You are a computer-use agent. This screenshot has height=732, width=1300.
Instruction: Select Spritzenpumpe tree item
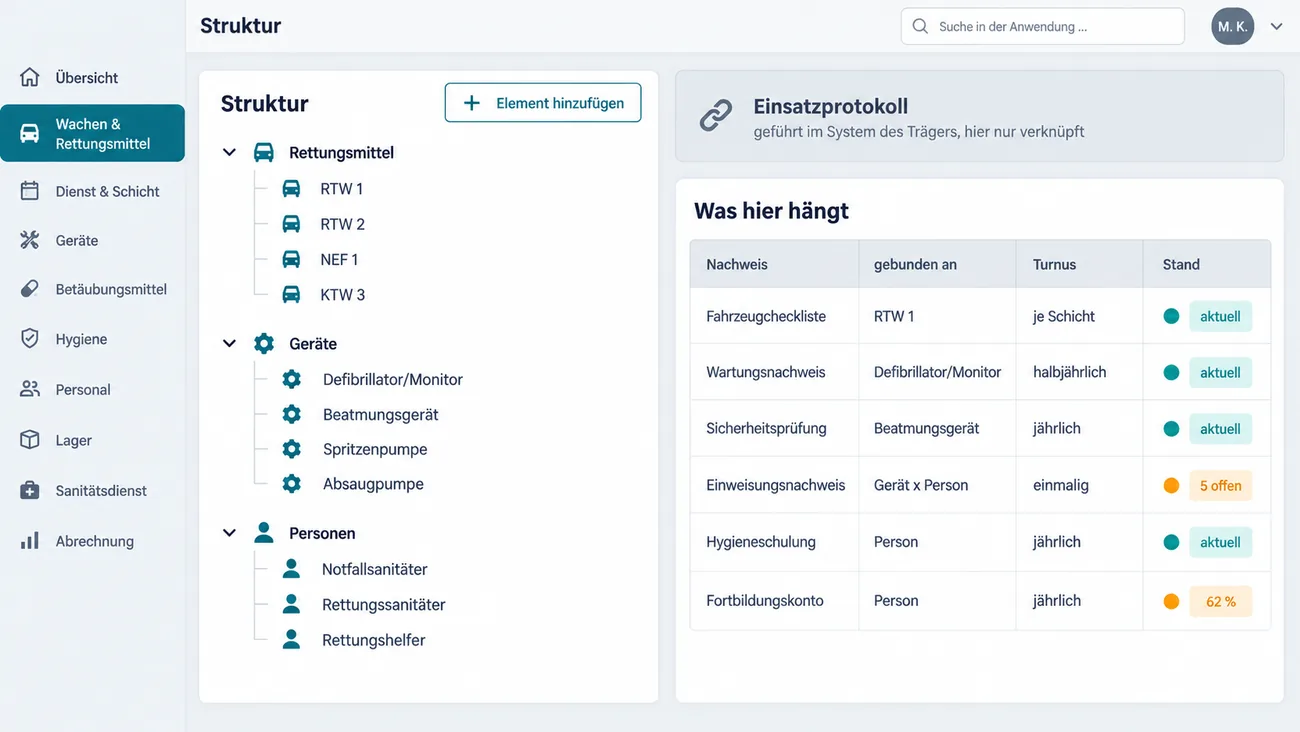pos(375,449)
